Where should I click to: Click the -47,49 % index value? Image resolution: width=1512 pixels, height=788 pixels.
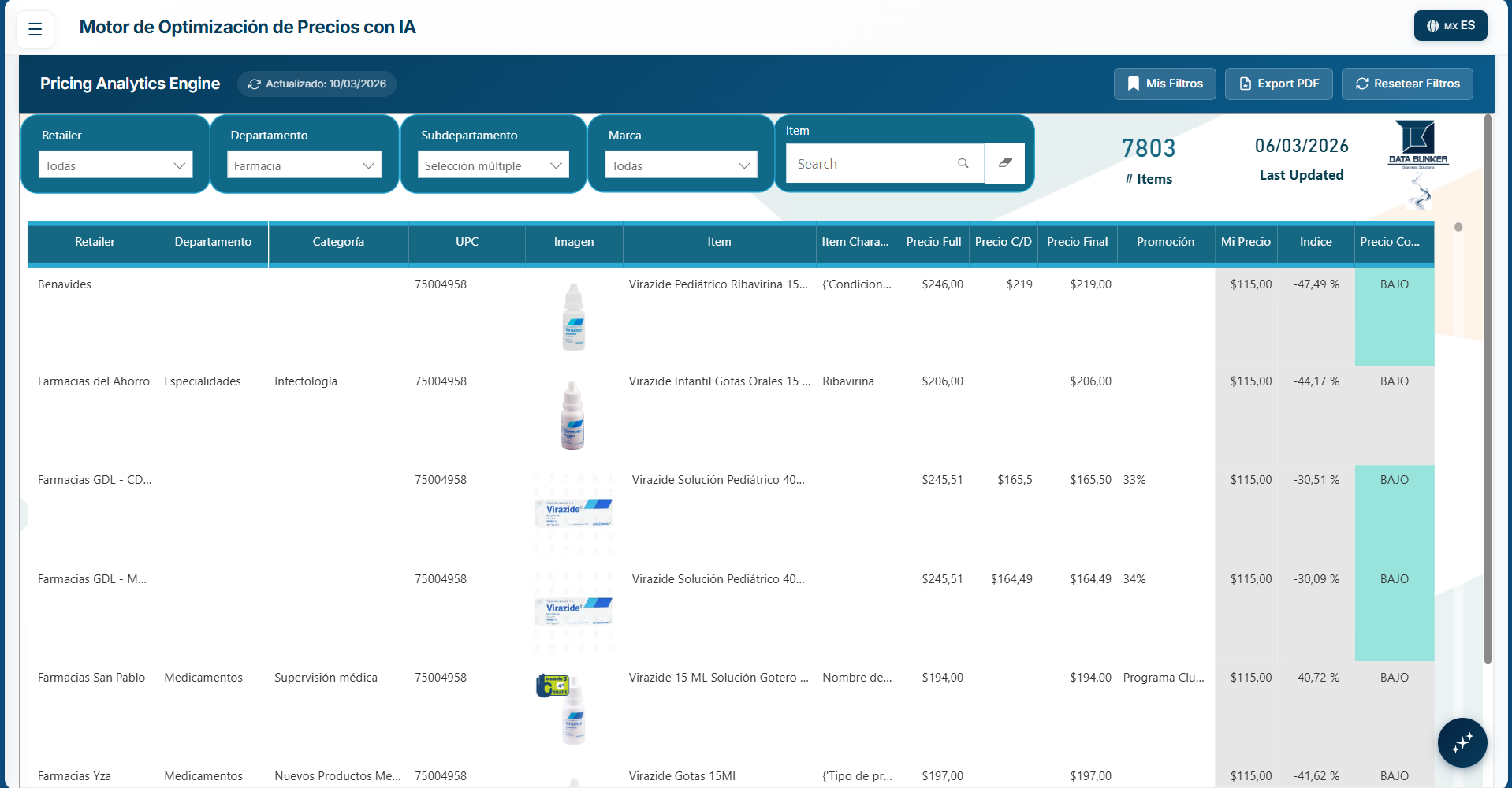click(1316, 284)
